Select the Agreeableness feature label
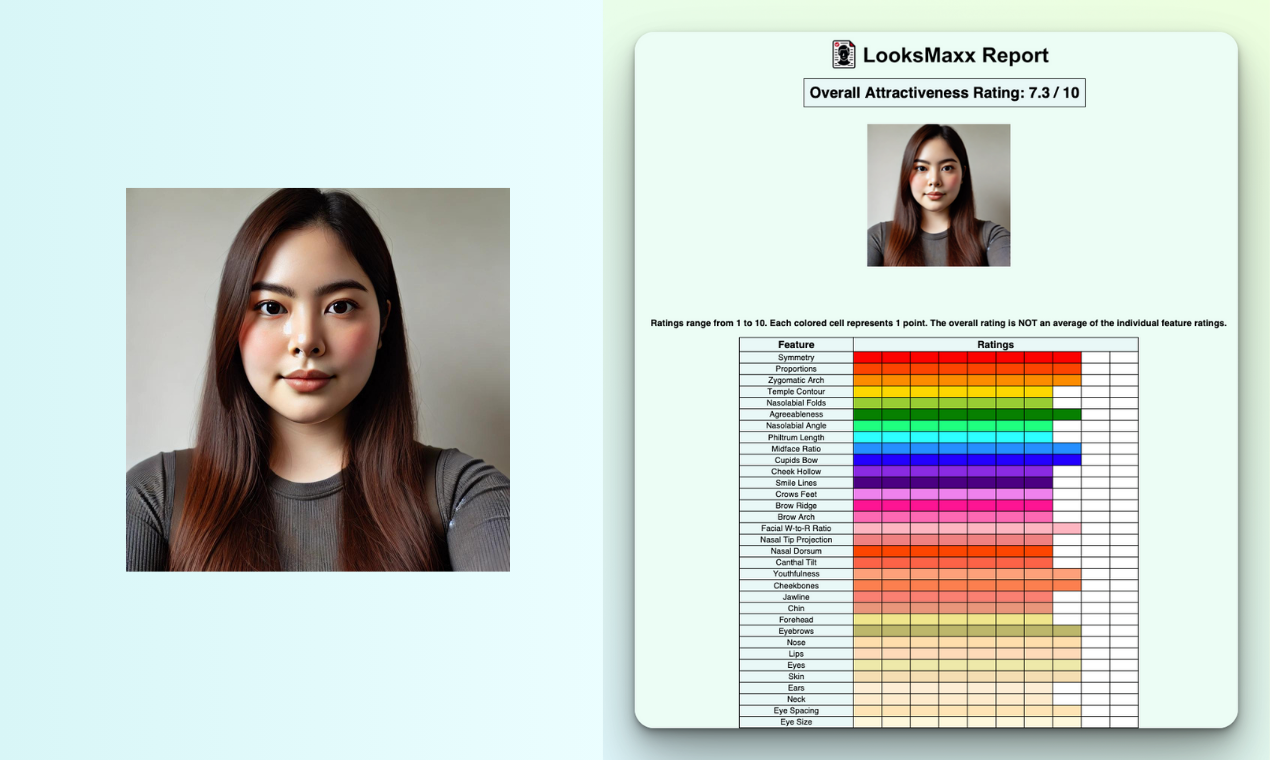 pyautogui.click(x=796, y=414)
